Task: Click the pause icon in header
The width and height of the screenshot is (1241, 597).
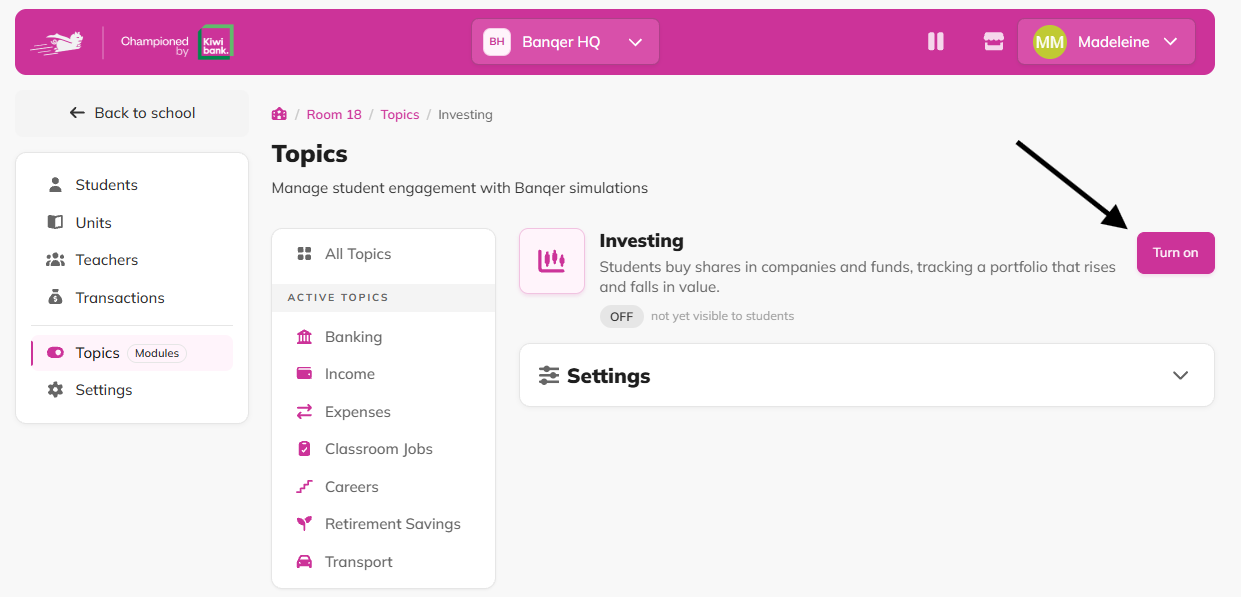Action: point(936,42)
